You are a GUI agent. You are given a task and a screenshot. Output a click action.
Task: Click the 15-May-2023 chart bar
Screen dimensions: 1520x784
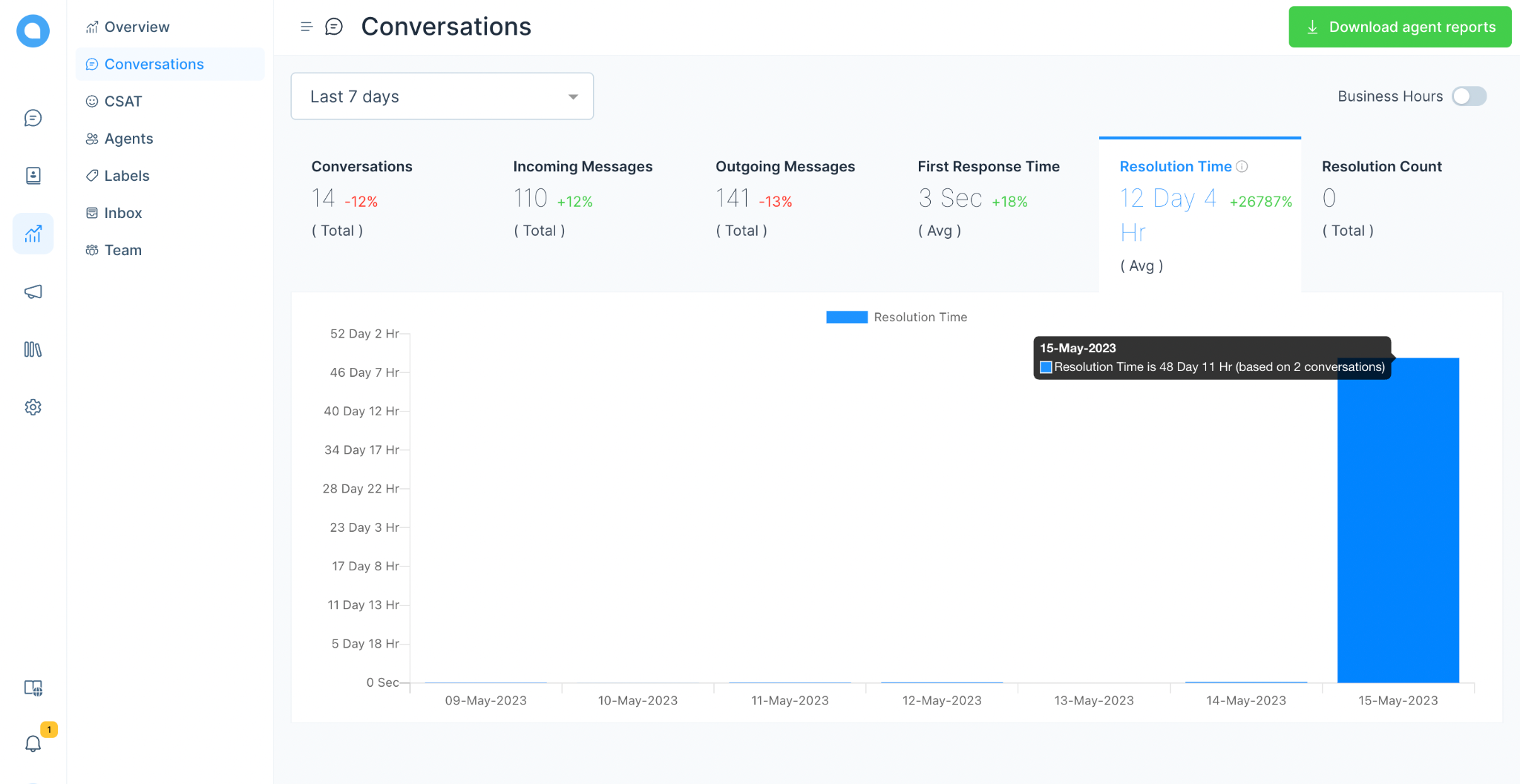tap(1398, 520)
